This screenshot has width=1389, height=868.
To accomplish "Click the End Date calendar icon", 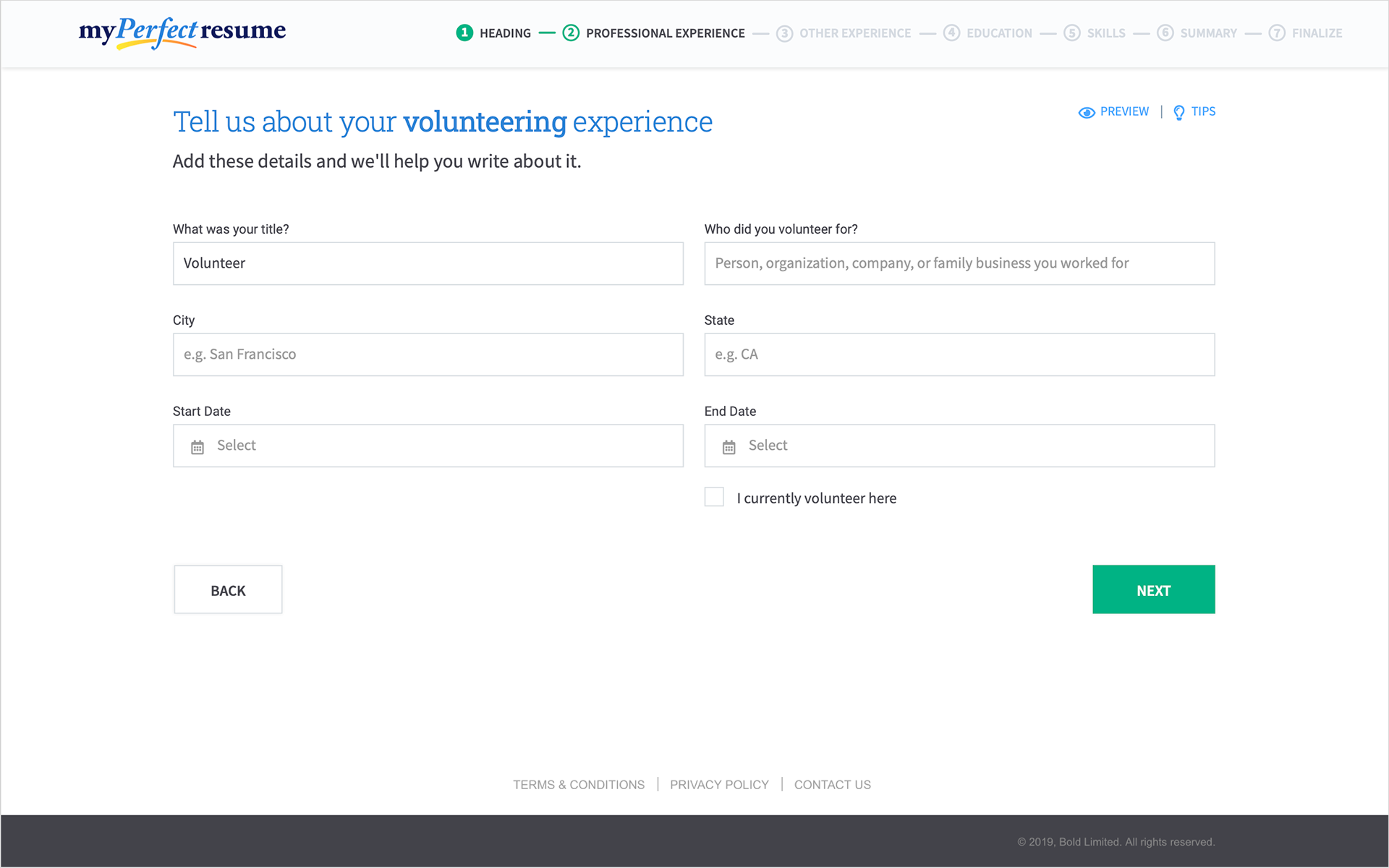I will pyautogui.click(x=729, y=447).
